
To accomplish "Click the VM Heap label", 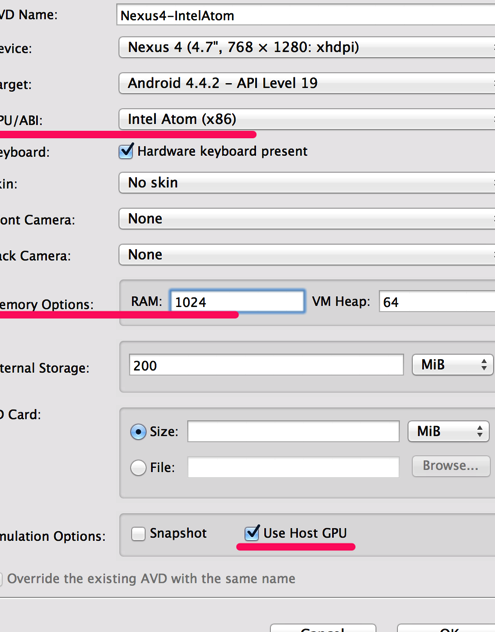I will (341, 301).
